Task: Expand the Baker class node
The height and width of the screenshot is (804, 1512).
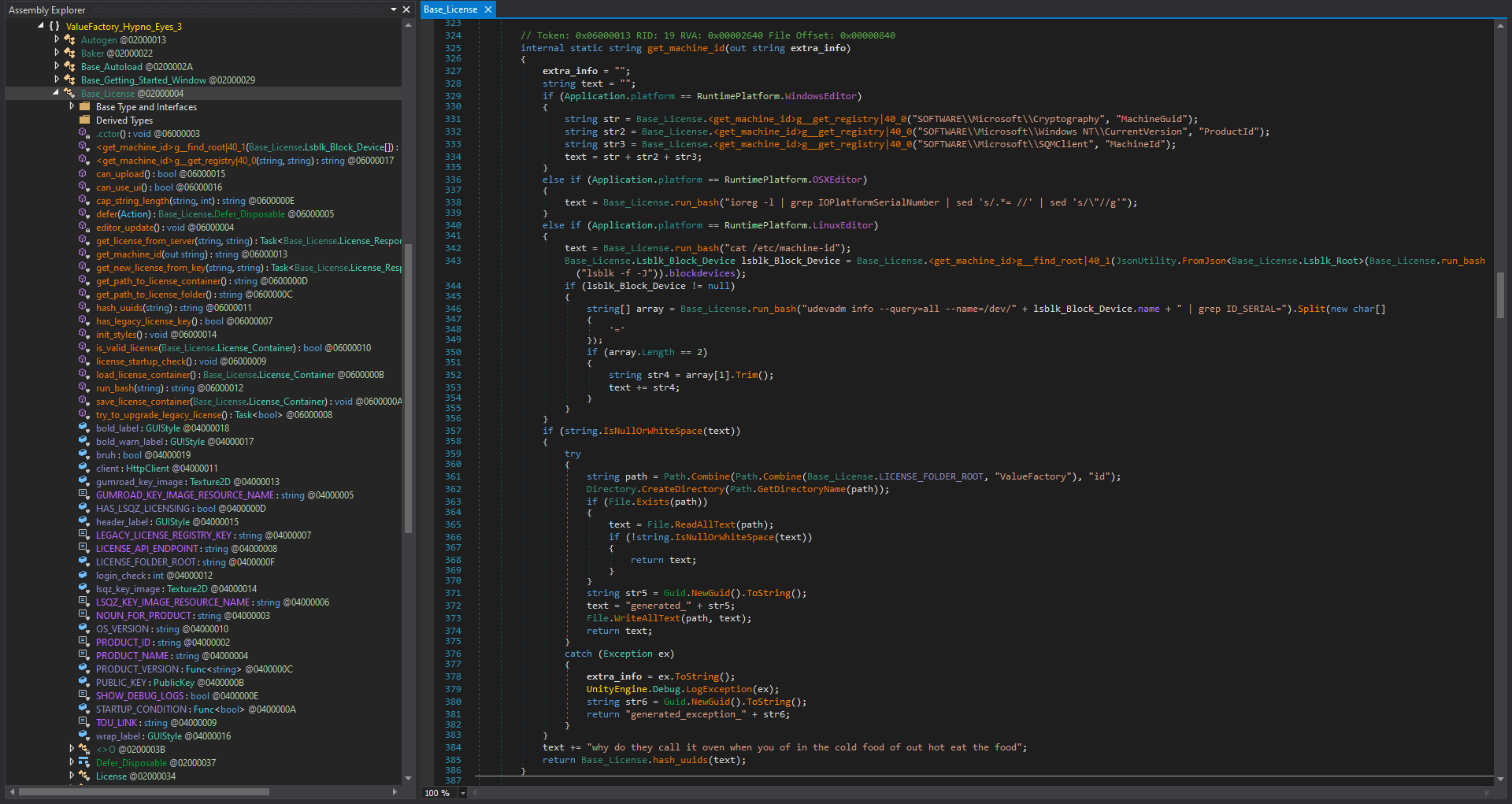Action: [57, 53]
